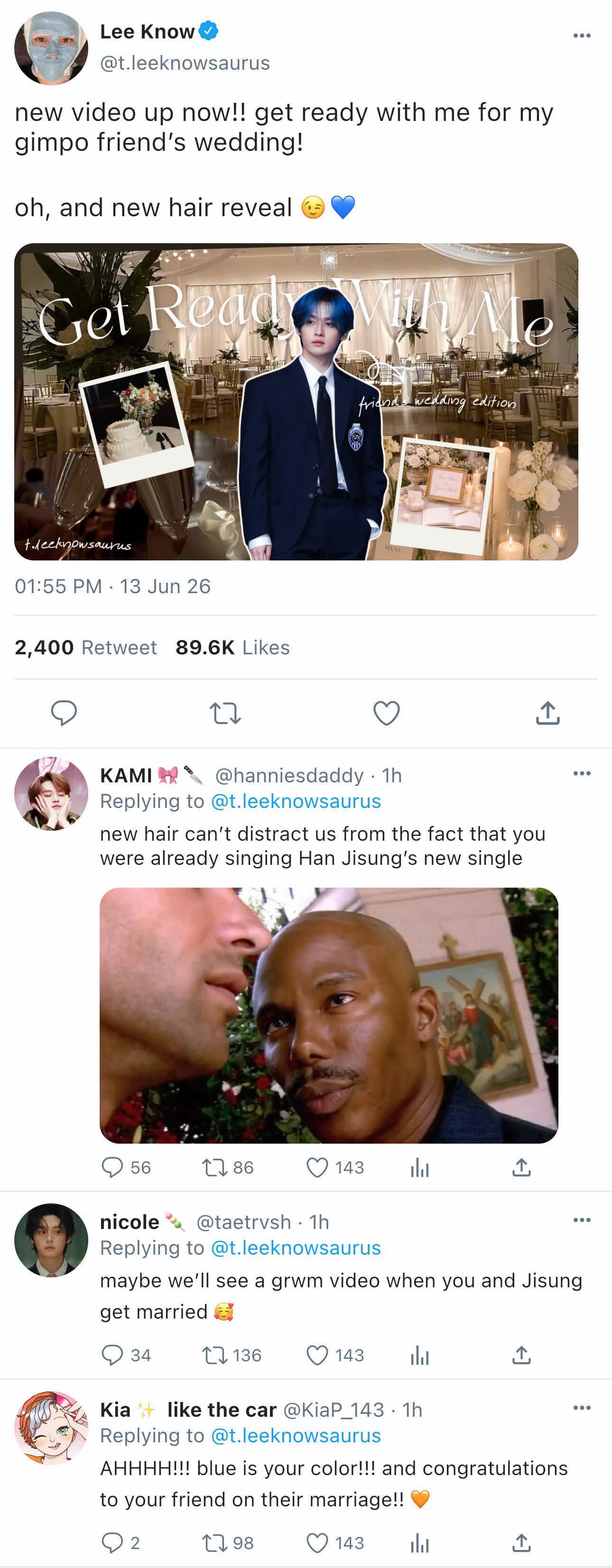Open KAMI's attached meme image
The image size is (612, 1568).
329,1015
